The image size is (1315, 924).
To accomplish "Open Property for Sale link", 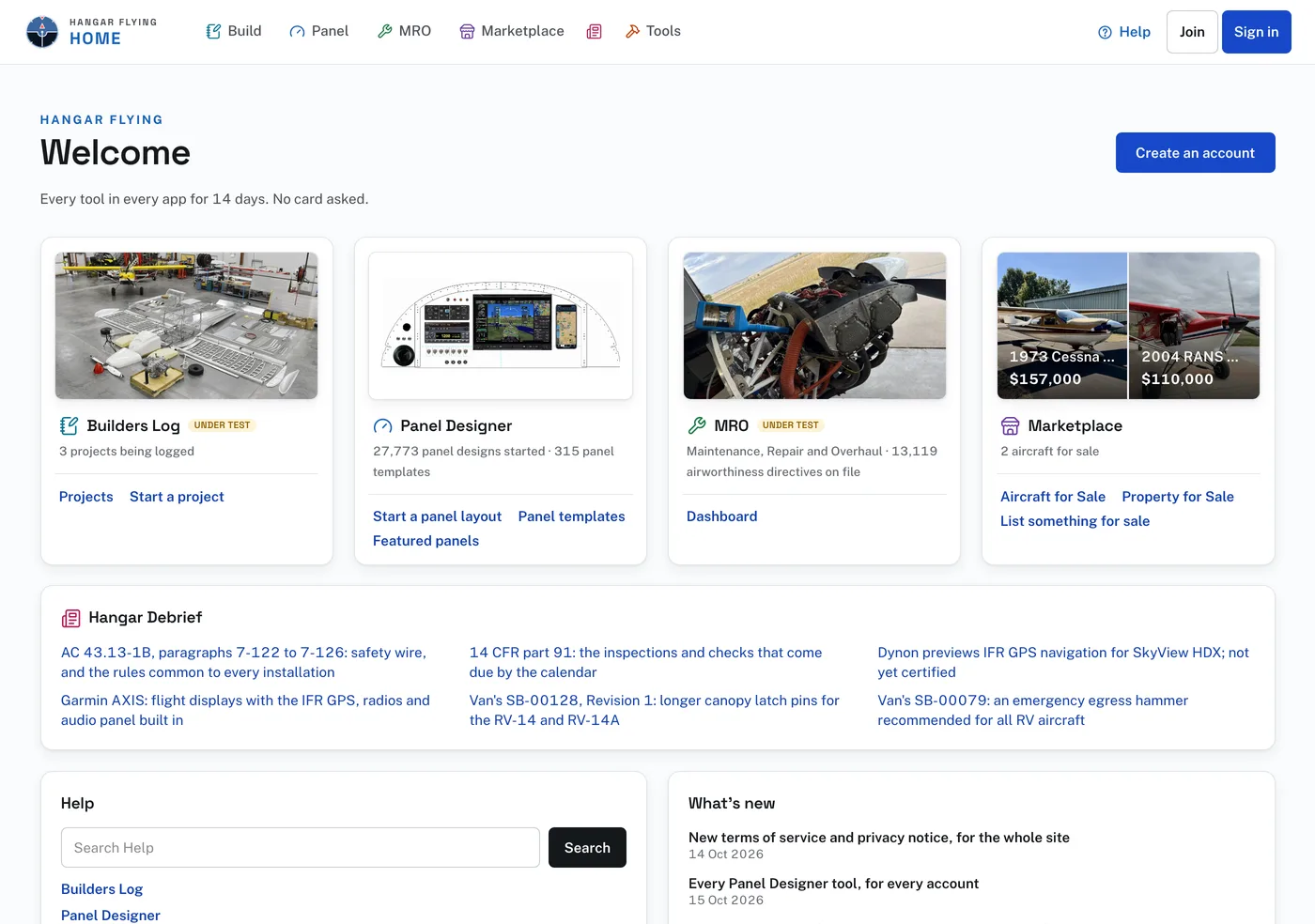I will 1178,497.
